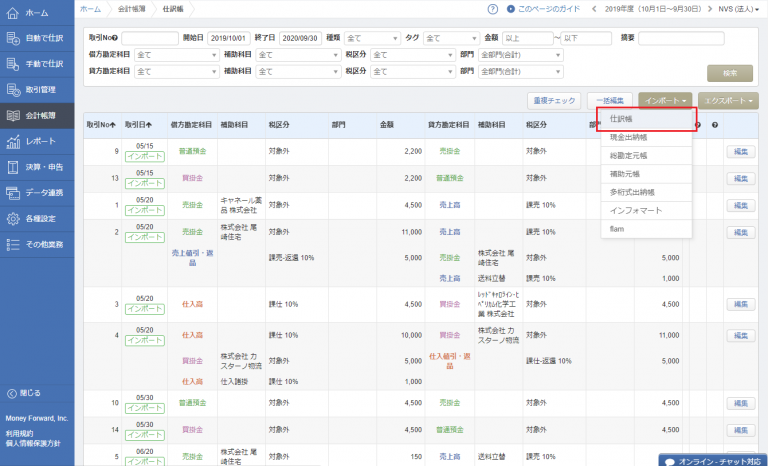Viewport: 768px width, 466px height.
Task: Focus the 金額 以下 input field
Action: [x=586, y=38]
